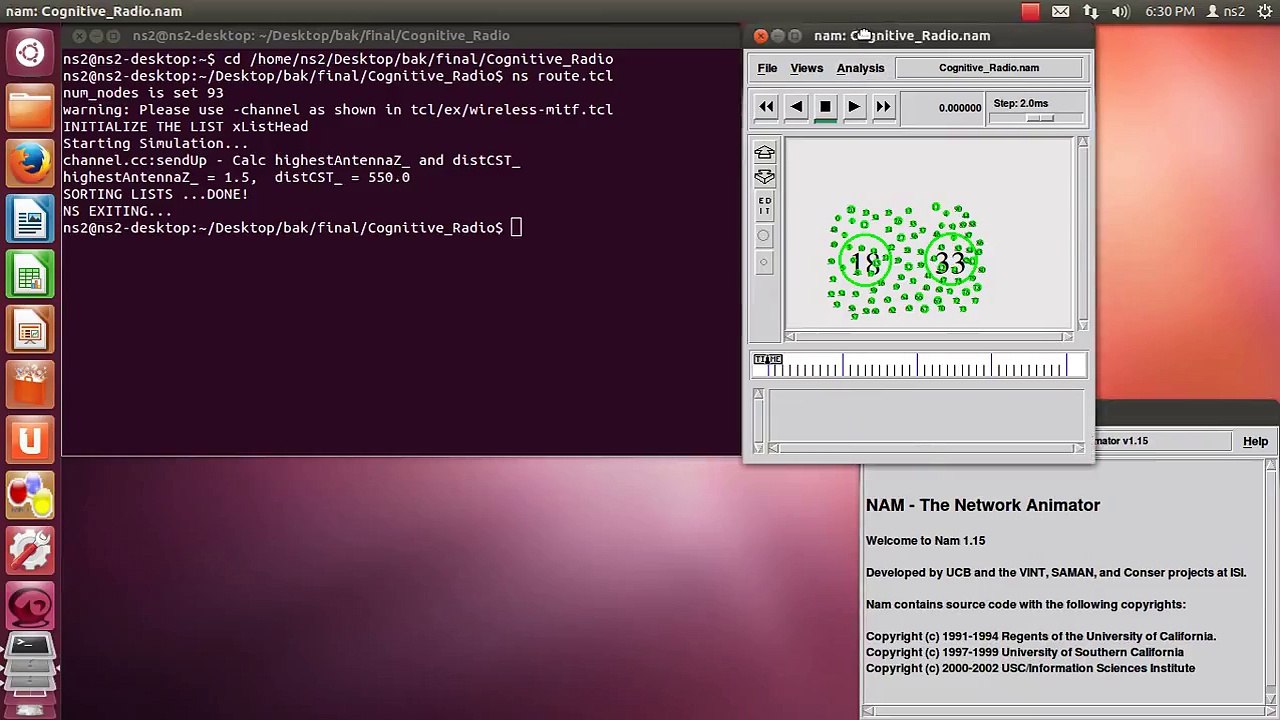This screenshot has height=720, width=1280.
Task: Open the network connections indicator
Action: point(1091,12)
